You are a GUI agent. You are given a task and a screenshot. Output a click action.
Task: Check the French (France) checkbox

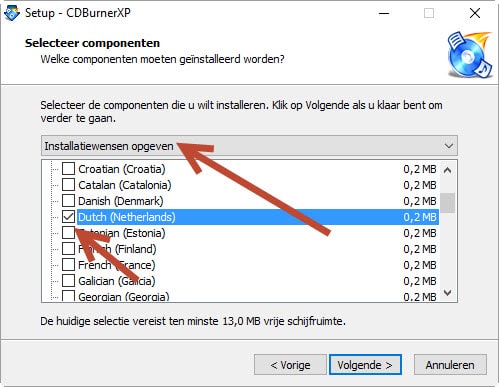tap(68, 265)
